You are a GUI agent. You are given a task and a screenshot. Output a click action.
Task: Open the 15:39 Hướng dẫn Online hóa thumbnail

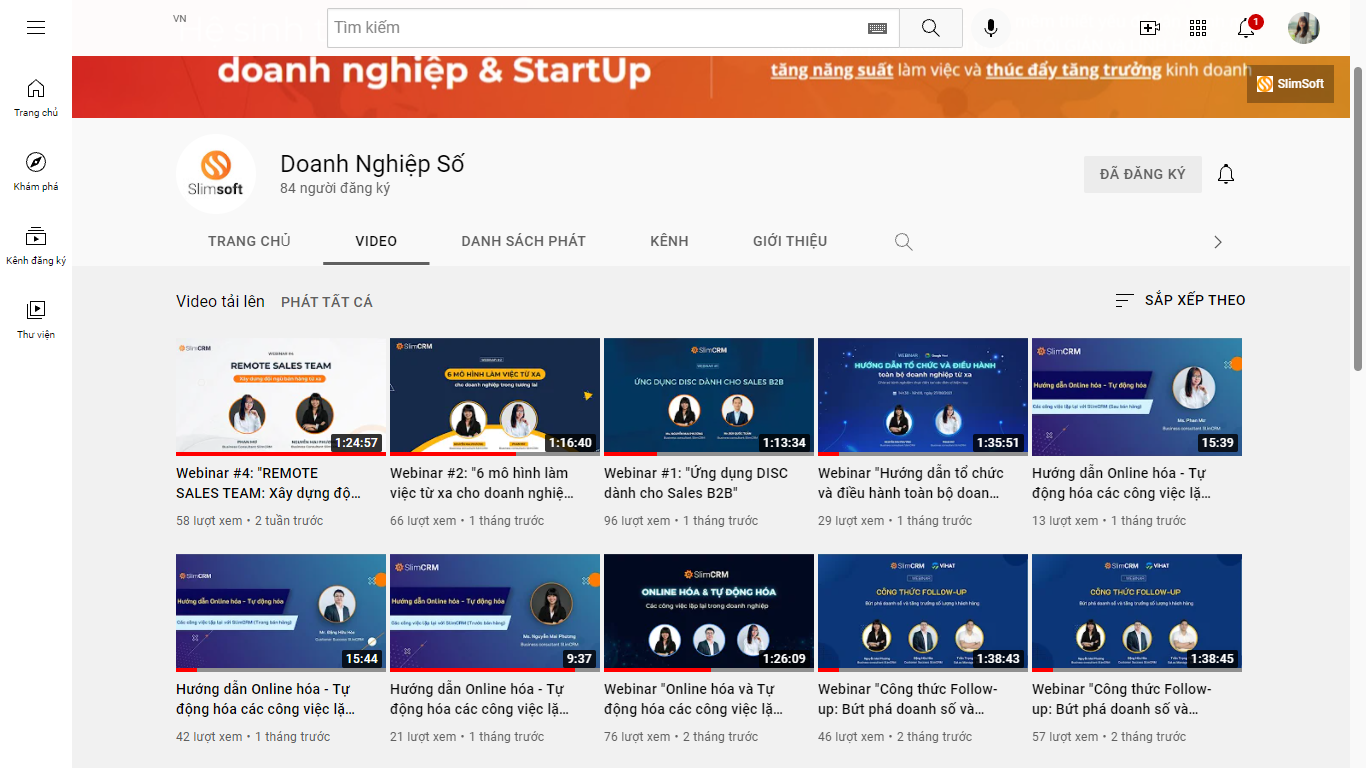tap(1137, 397)
